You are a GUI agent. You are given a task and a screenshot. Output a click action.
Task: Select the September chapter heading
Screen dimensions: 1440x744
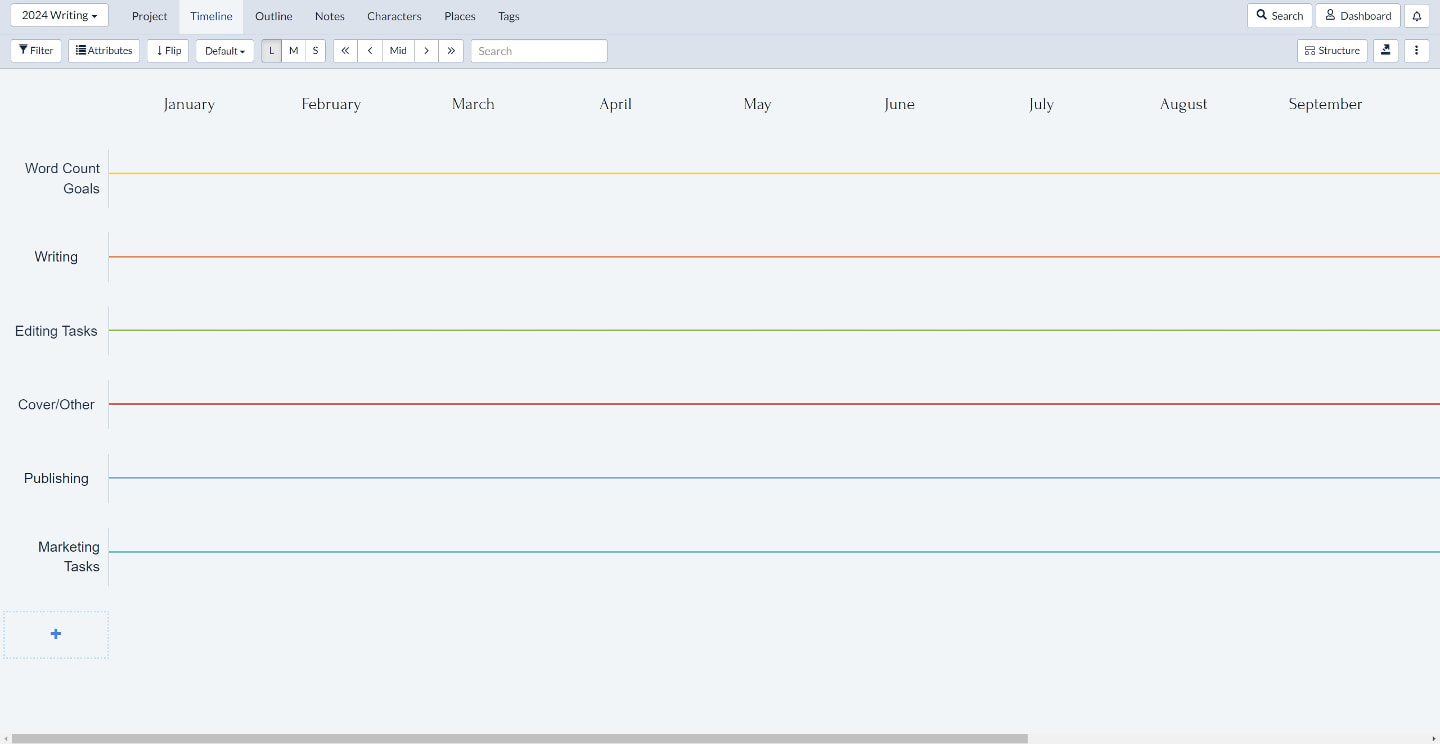click(x=1325, y=104)
